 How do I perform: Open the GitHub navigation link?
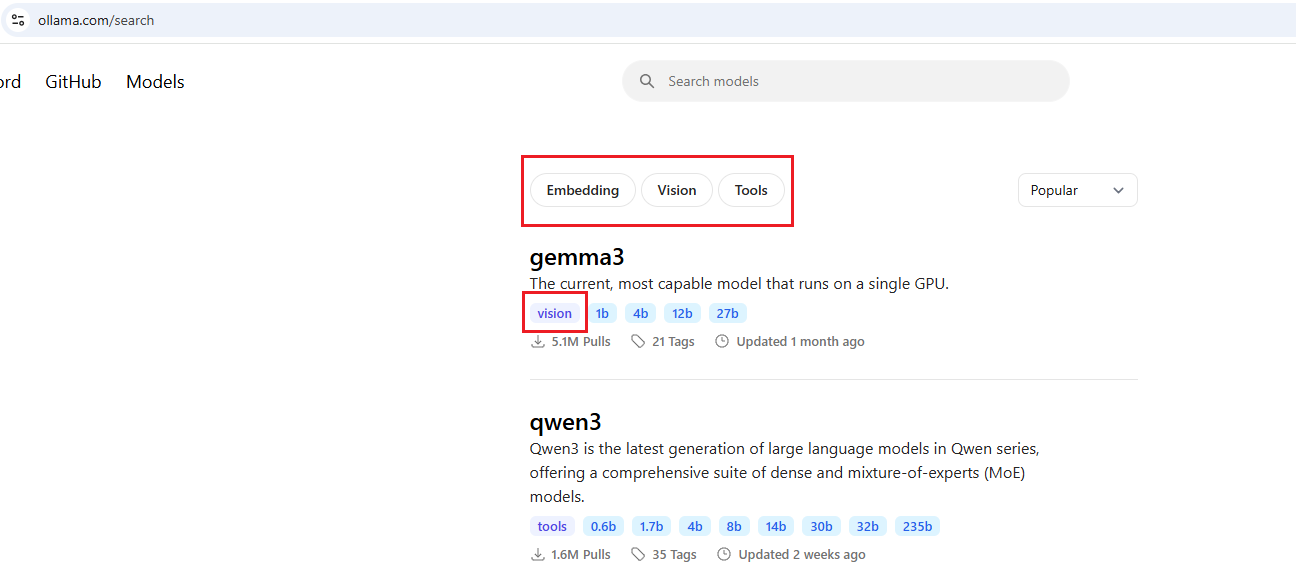[x=73, y=82]
